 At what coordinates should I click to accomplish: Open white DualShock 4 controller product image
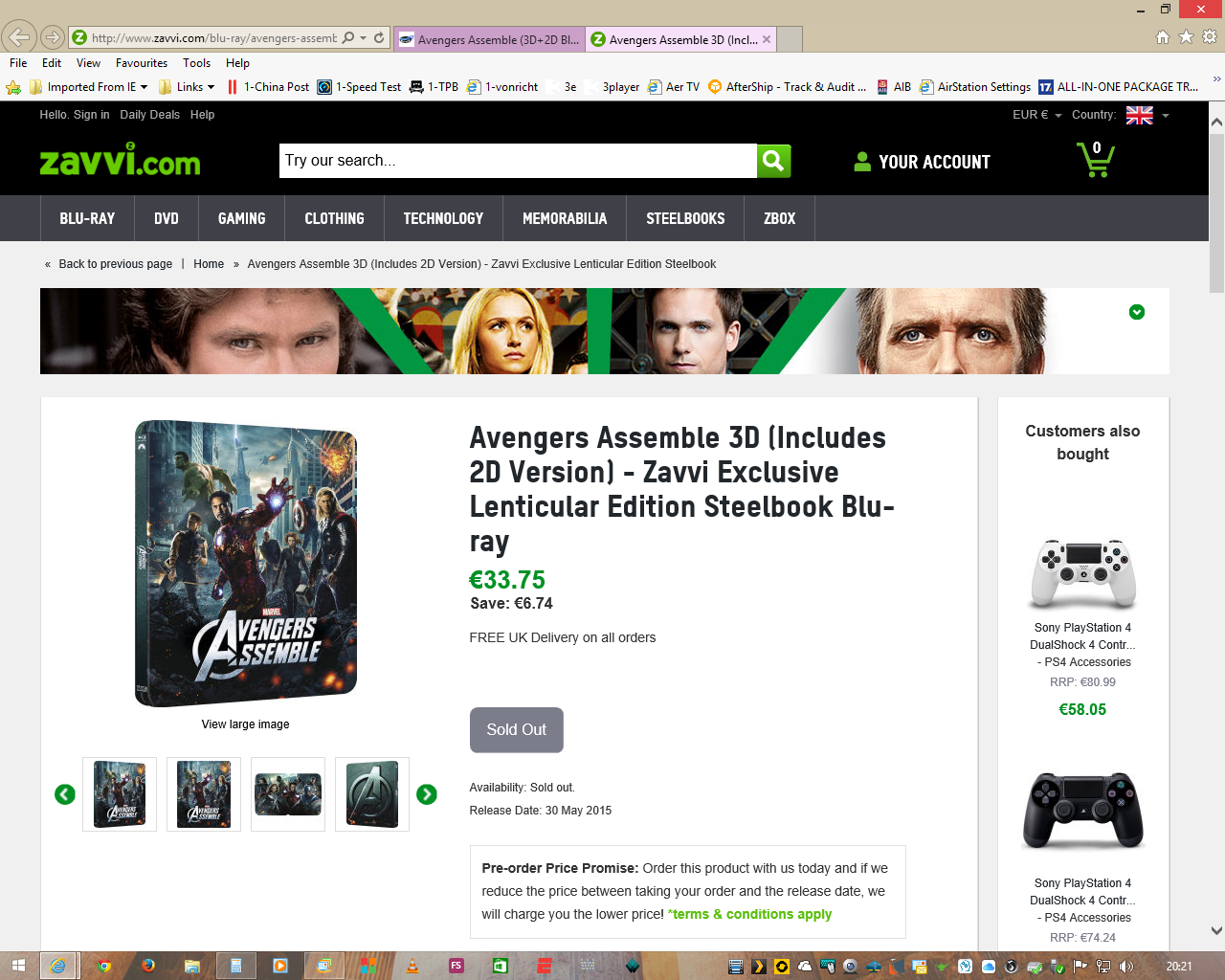1083,573
